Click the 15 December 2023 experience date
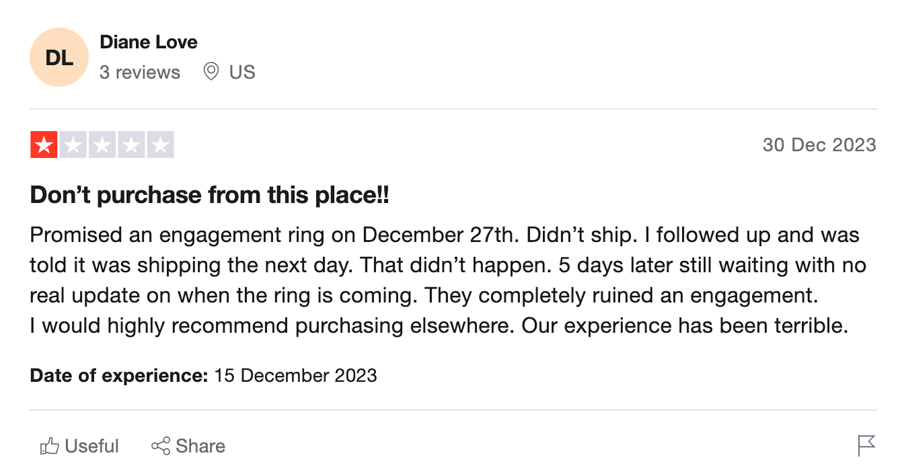Screen dimensions: 900x476 296,376
